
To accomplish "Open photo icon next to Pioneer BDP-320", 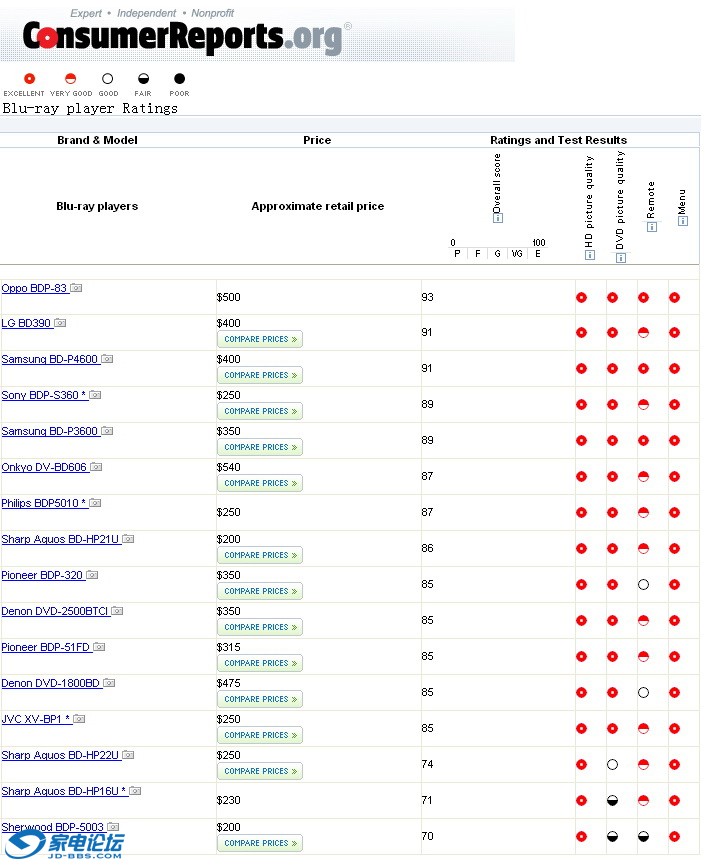I will [92, 575].
